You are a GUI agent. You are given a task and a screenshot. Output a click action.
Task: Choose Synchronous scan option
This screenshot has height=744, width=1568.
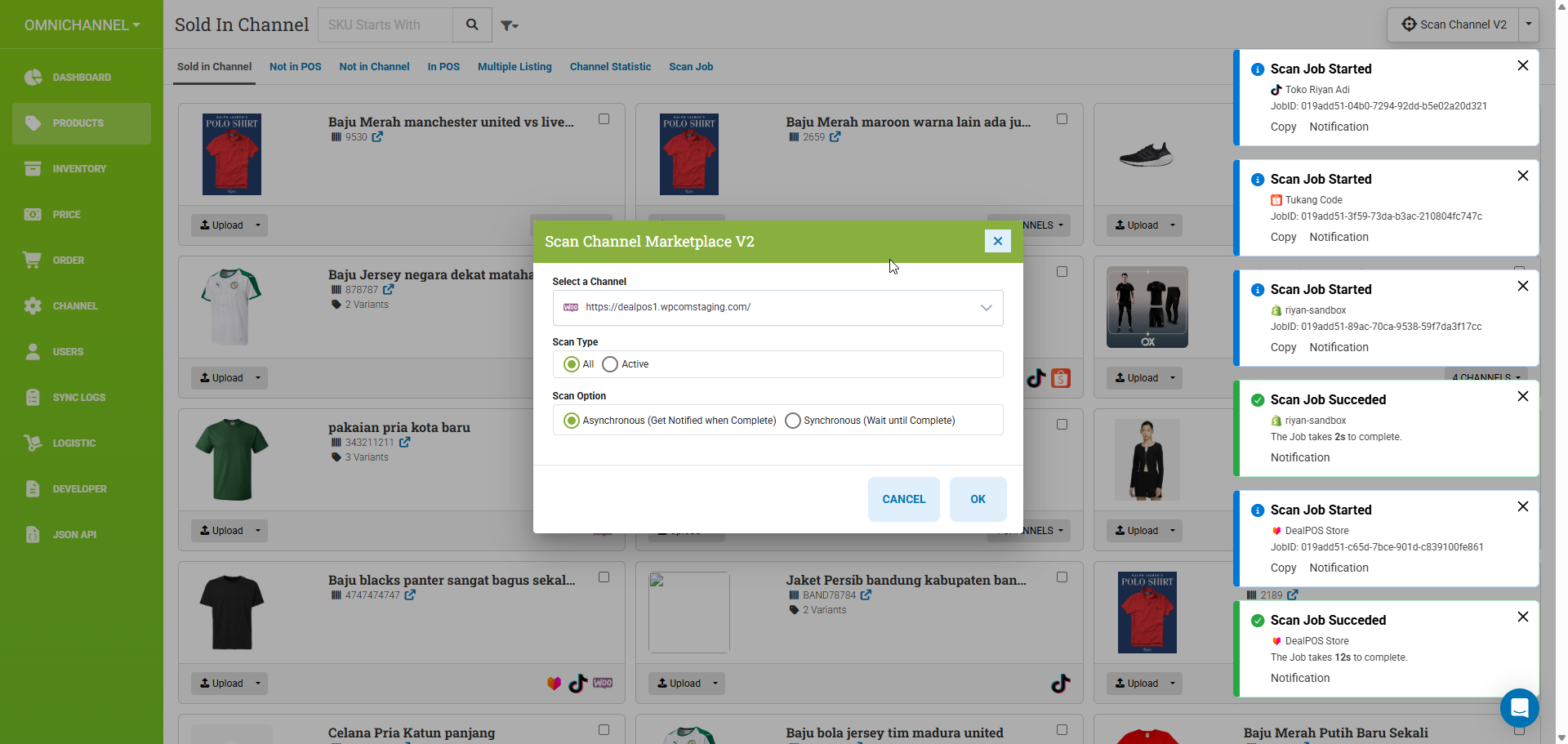click(x=792, y=421)
